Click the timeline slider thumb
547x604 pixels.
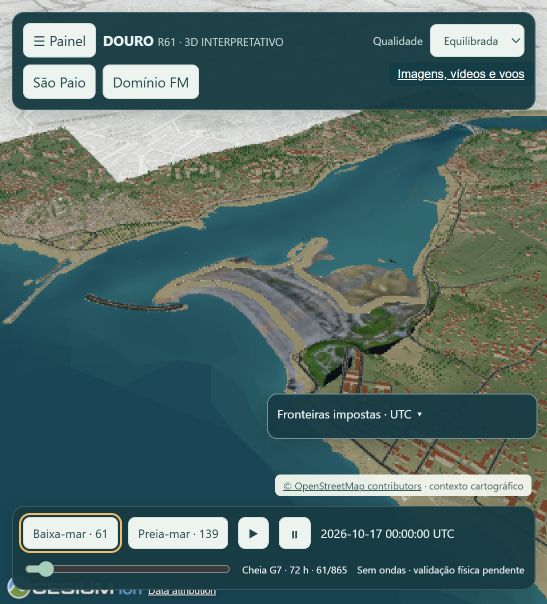click(x=46, y=569)
